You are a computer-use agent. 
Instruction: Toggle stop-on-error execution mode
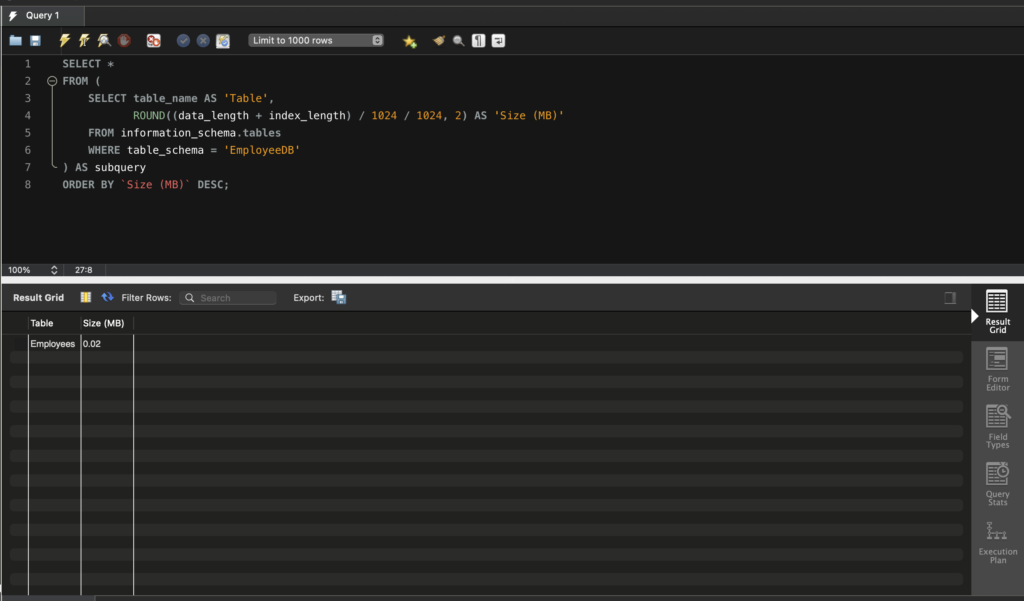click(x=153, y=41)
